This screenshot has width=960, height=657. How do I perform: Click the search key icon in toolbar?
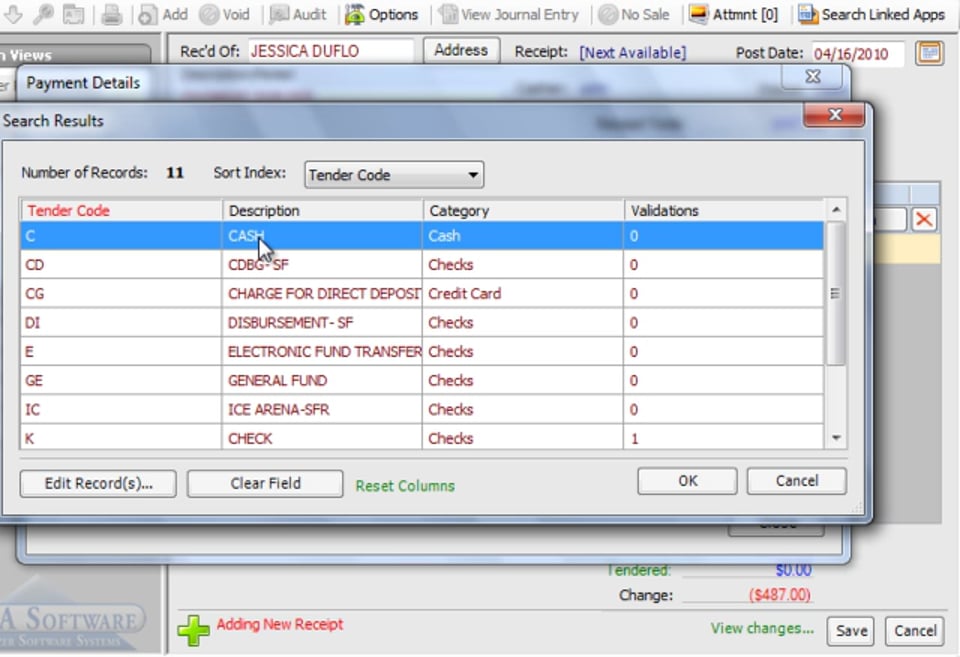[x=43, y=13]
